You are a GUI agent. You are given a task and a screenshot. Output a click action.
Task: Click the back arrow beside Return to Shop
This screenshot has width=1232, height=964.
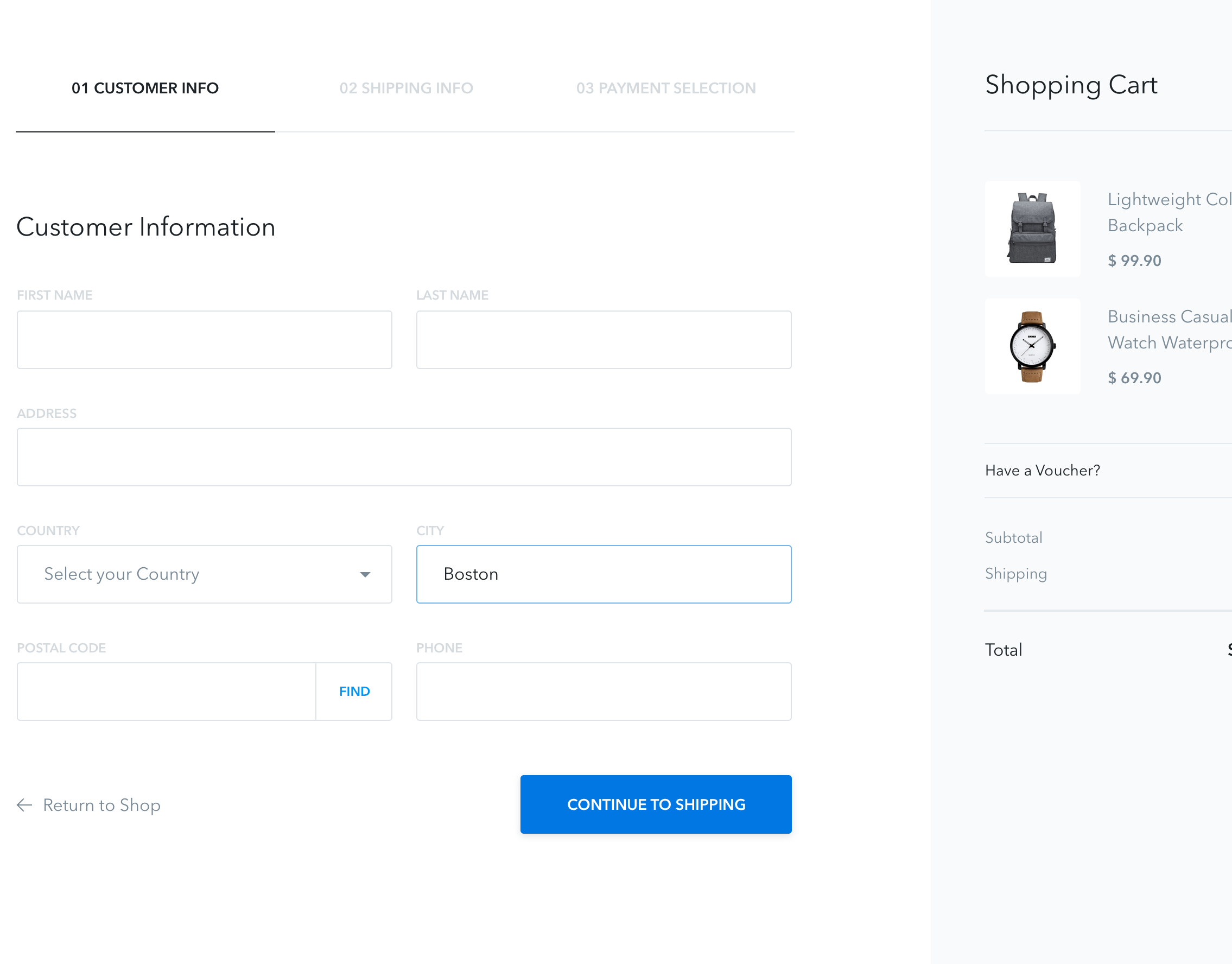[x=24, y=805]
